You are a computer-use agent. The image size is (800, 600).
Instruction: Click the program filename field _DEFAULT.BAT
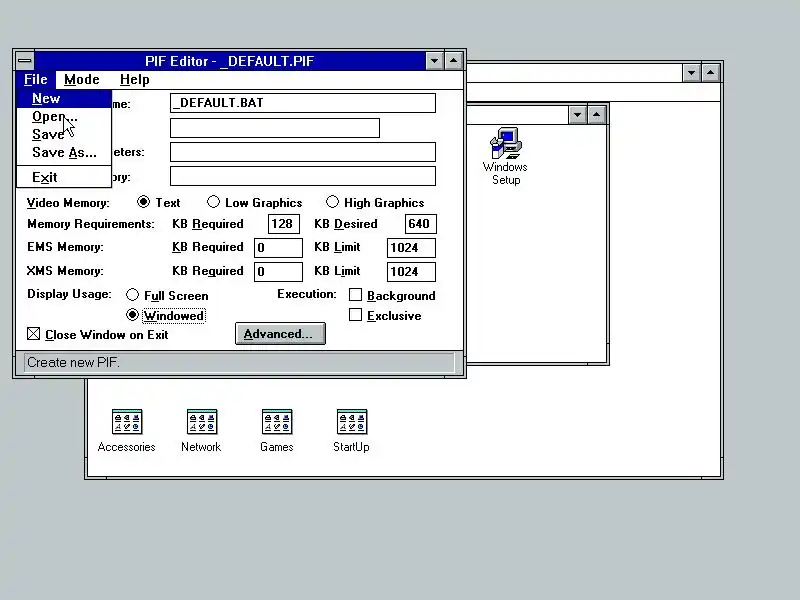(303, 103)
